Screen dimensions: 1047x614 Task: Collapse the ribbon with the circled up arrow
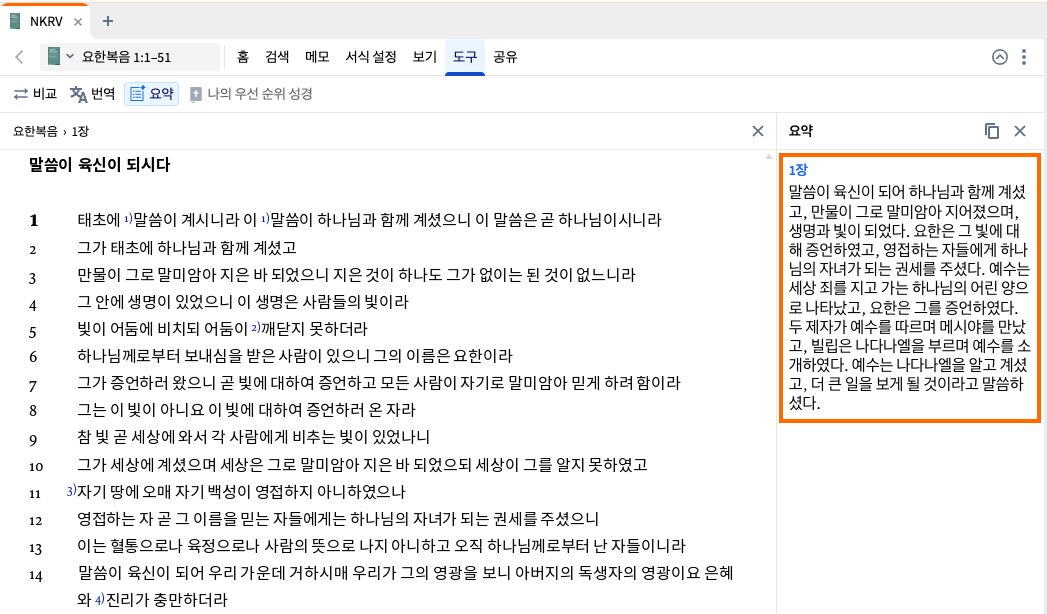click(x=1000, y=57)
